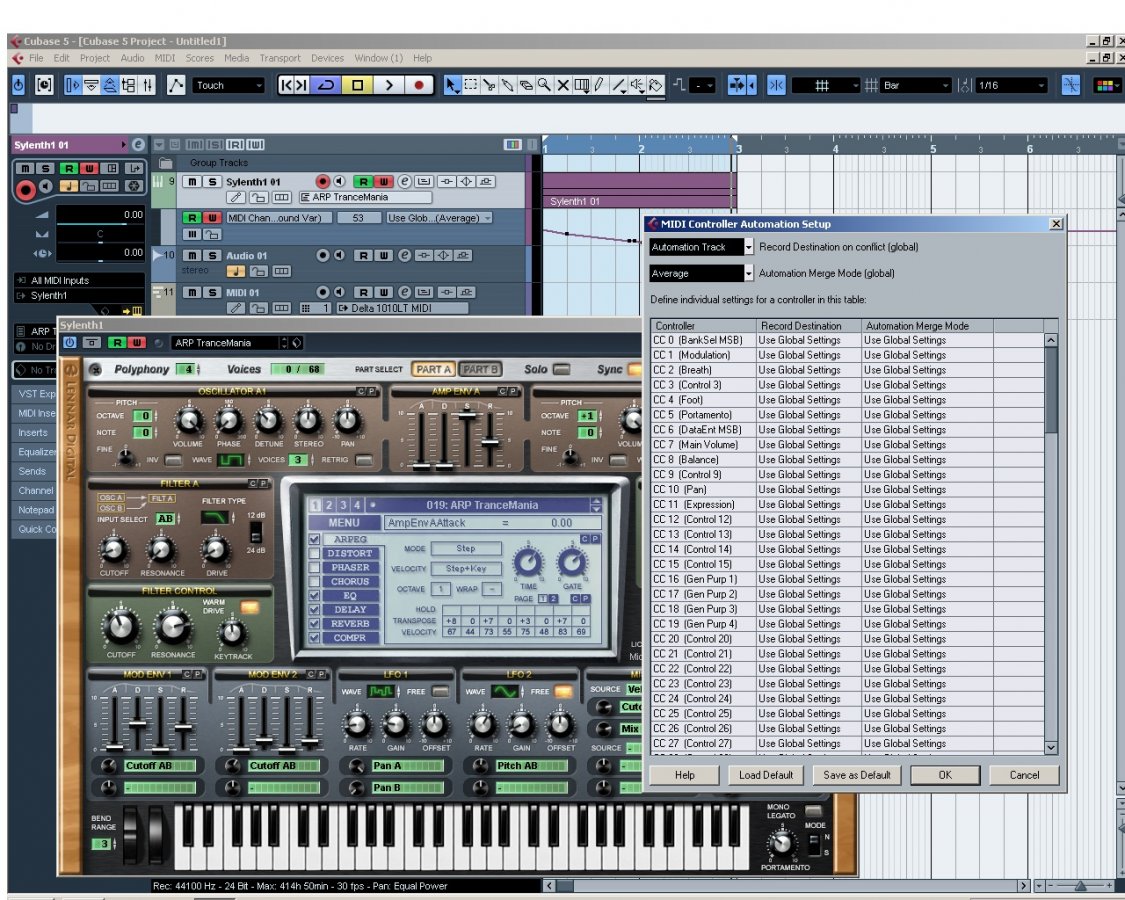
Task: Enable the PHASER effect checkbox
Action: pos(314,568)
